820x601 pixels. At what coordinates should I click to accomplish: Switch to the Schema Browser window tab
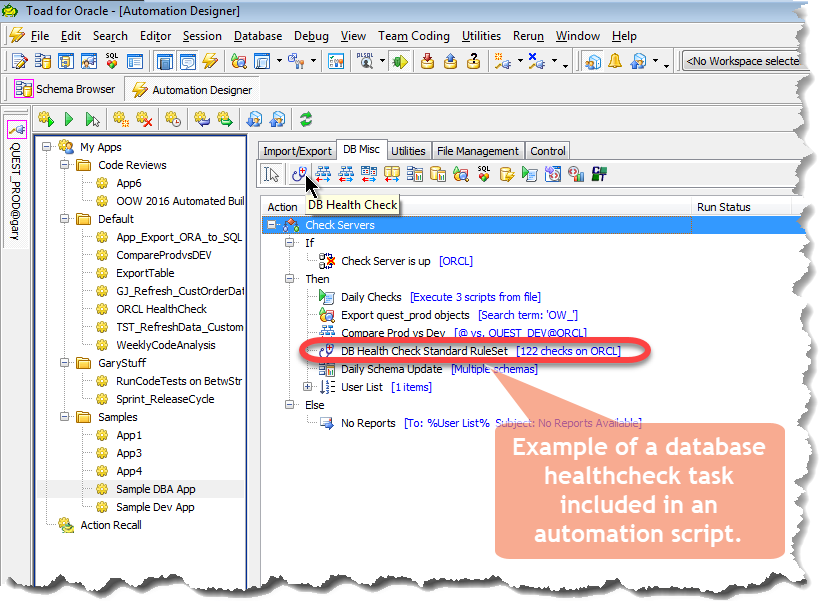click(65, 89)
